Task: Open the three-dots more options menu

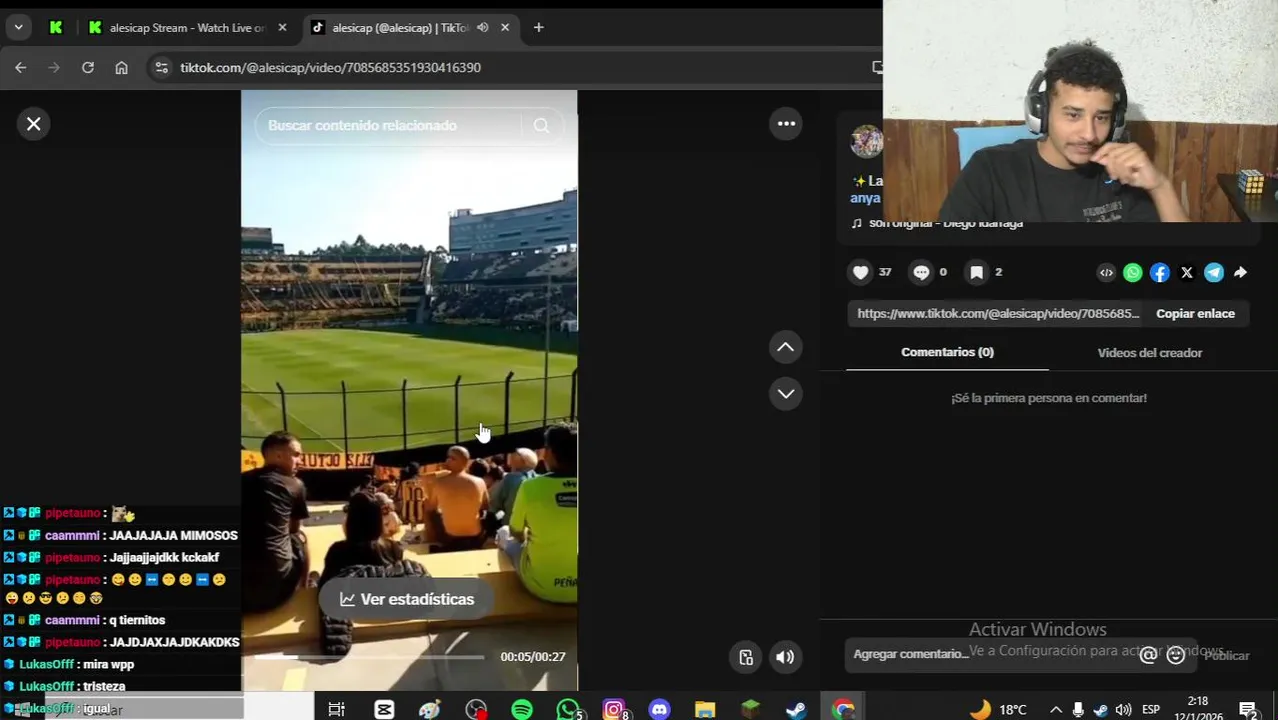Action: point(786,124)
